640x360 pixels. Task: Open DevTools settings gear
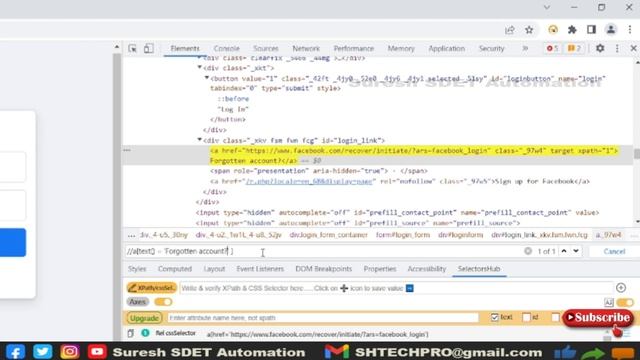click(600, 48)
